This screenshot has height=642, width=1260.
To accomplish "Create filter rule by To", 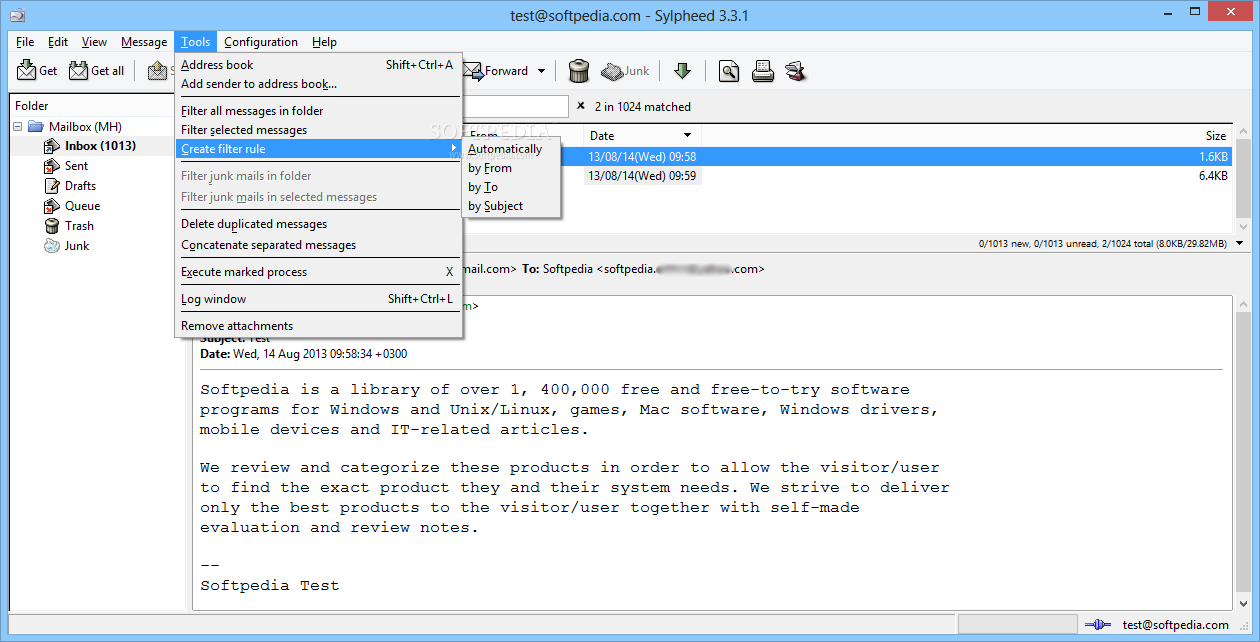I will tap(511, 187).
